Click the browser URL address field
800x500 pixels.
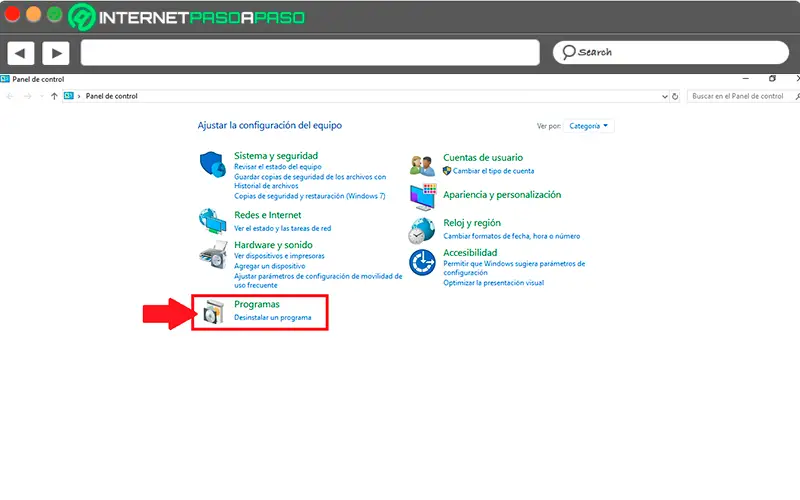tap(310, 53)
